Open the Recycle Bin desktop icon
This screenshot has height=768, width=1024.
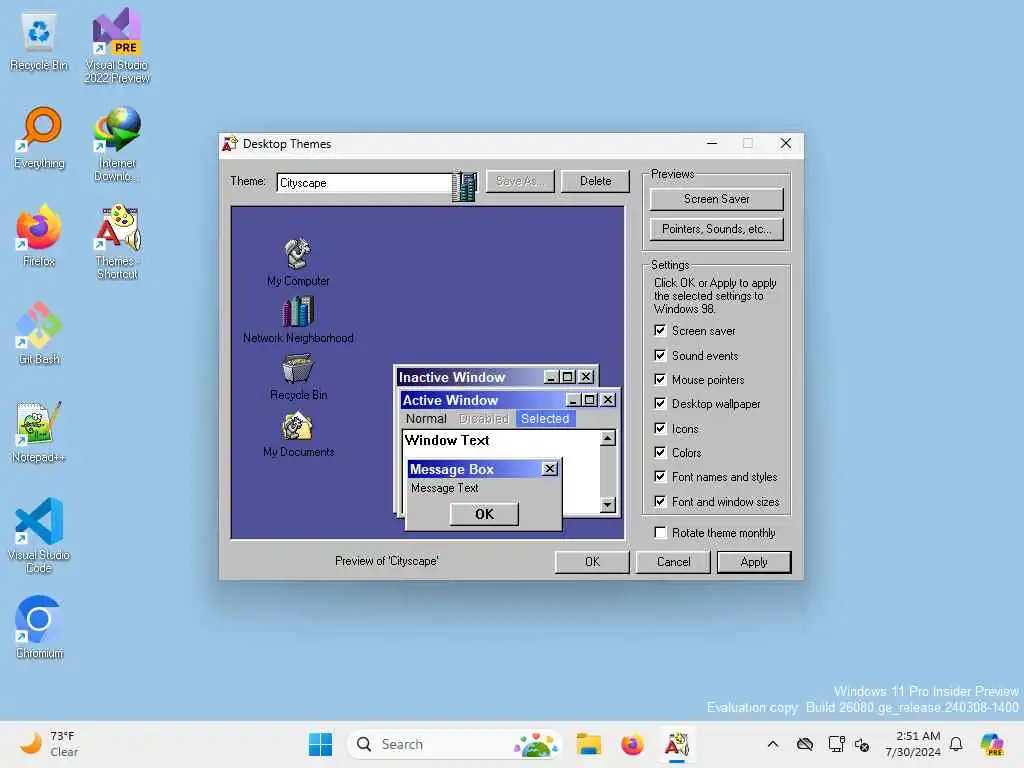39,40
